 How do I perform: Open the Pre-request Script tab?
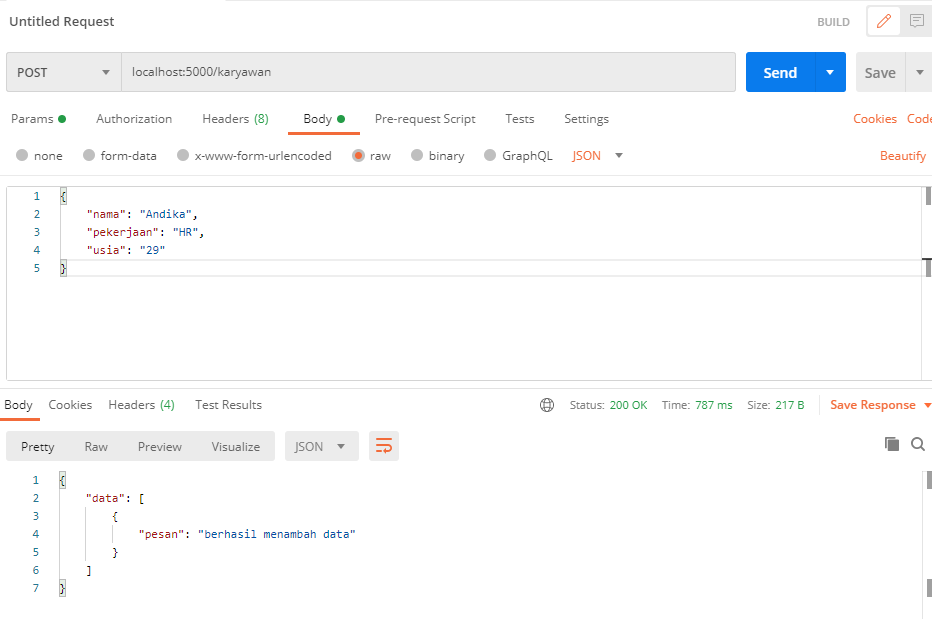click(425, 119)
